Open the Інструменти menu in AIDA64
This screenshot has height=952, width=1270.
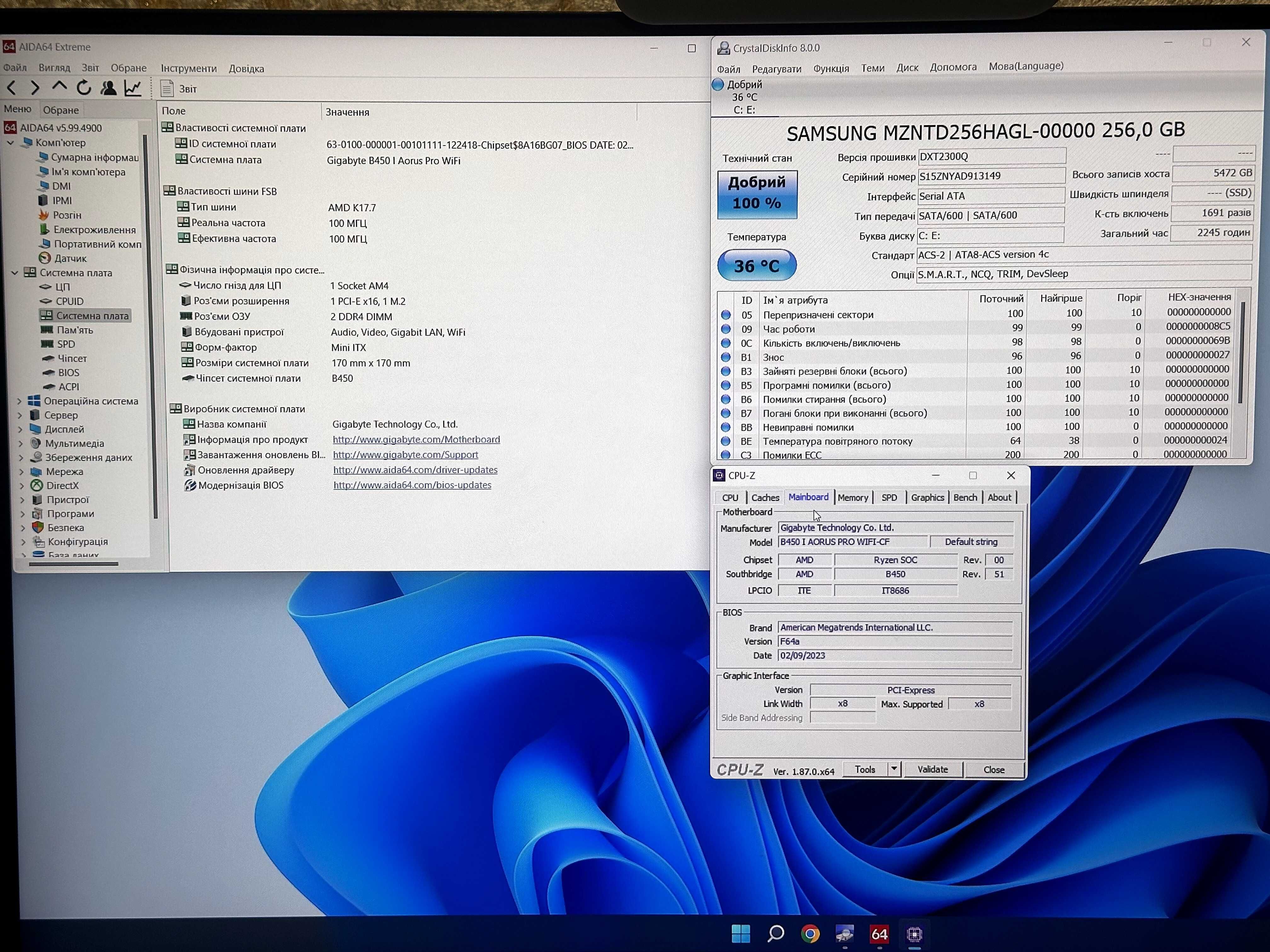click(x=189, y=68)
